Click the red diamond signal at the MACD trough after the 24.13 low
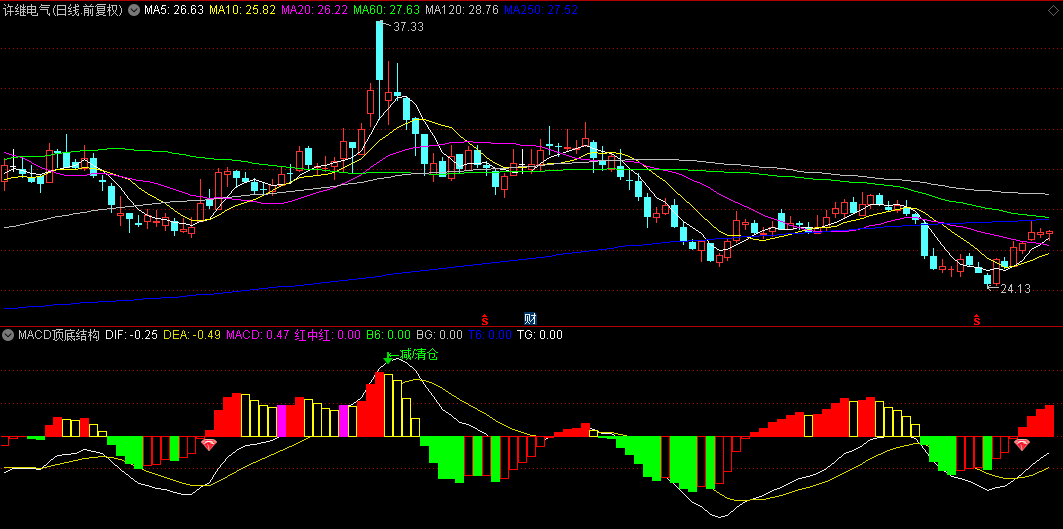This screenshot has width=1063, height=529. pyautogui.click(x=1022, y=444)
